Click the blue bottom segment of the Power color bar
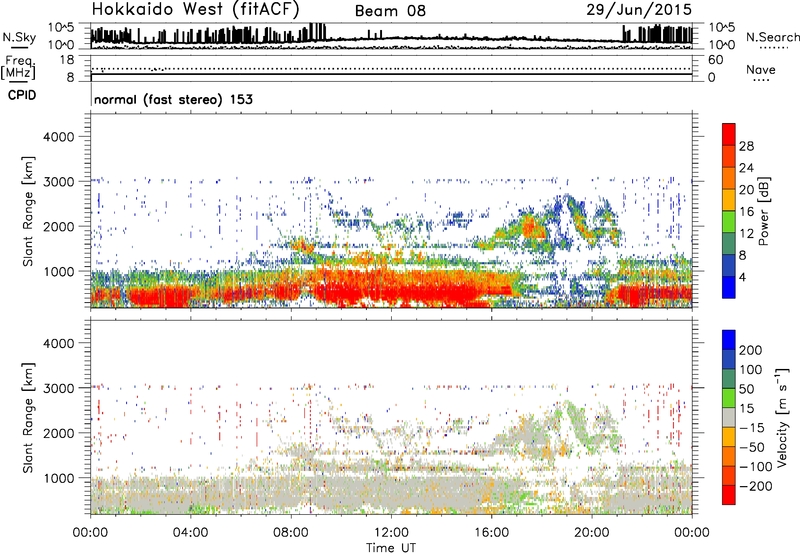The width and height of the screenshot is (800, 554). pos(729,287)
